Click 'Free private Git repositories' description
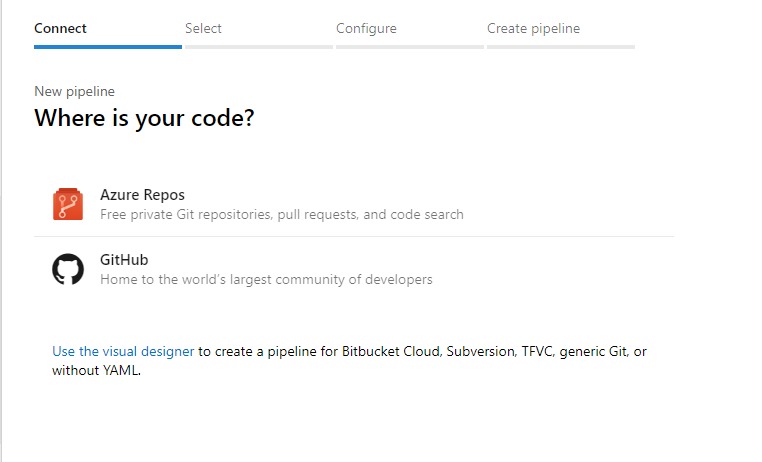This screenshot has width=762, height=462. tap(281, 214)
